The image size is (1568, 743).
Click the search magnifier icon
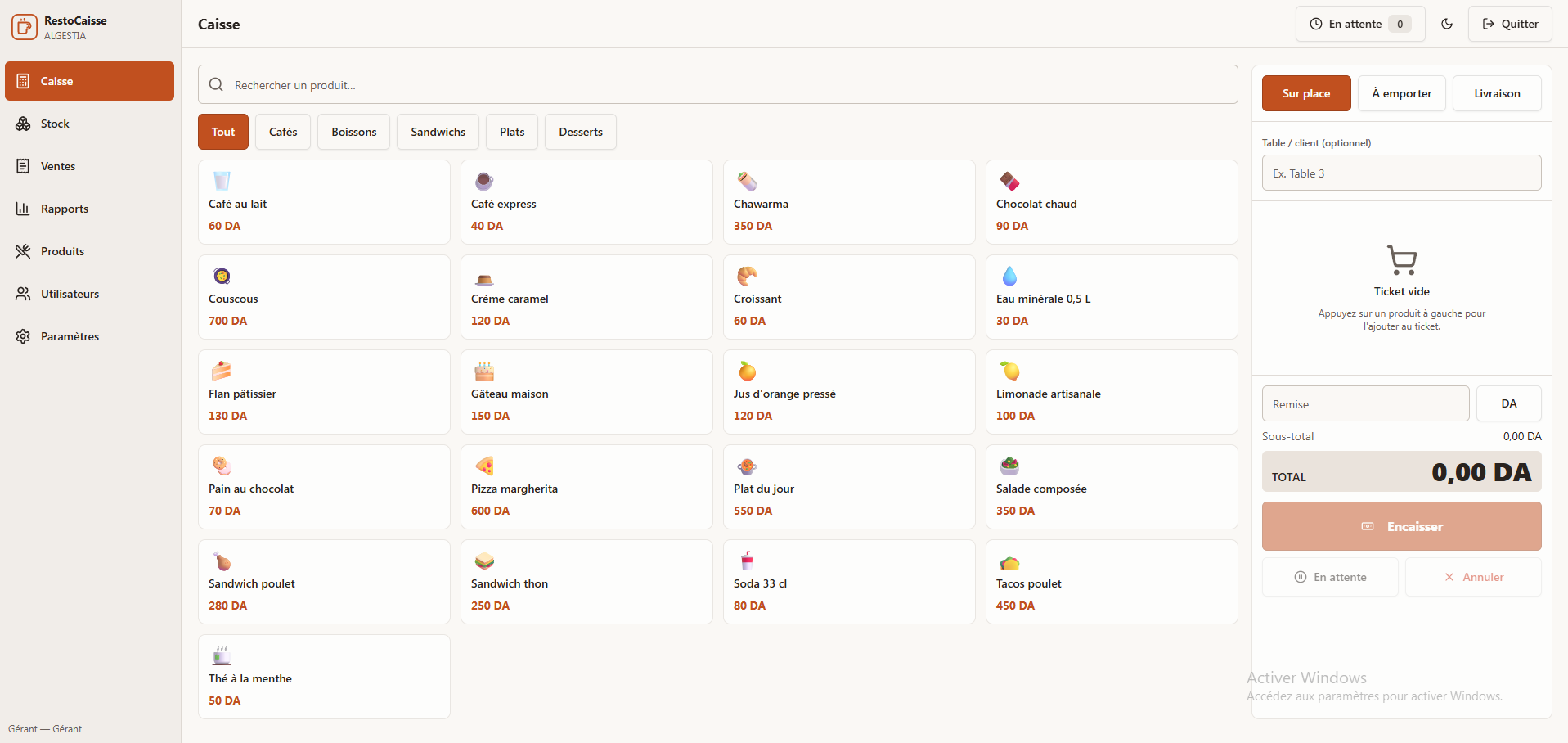coord(216,84)
